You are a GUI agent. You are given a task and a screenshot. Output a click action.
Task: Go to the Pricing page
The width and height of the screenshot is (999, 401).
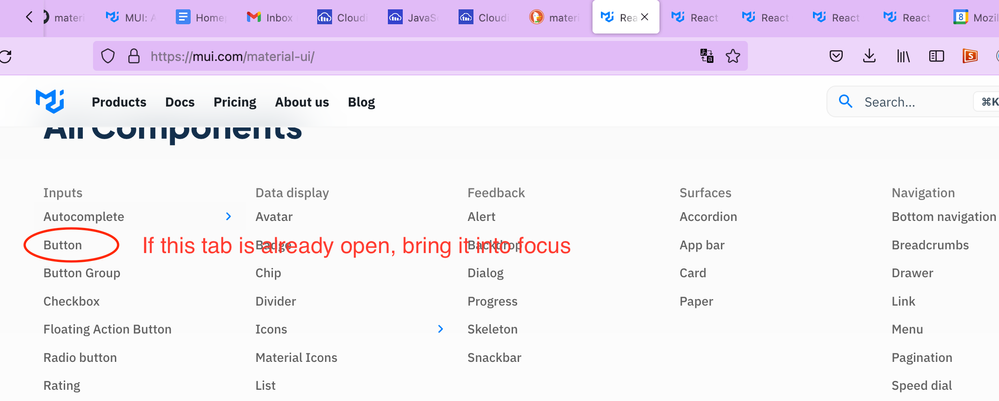[234, 102]
